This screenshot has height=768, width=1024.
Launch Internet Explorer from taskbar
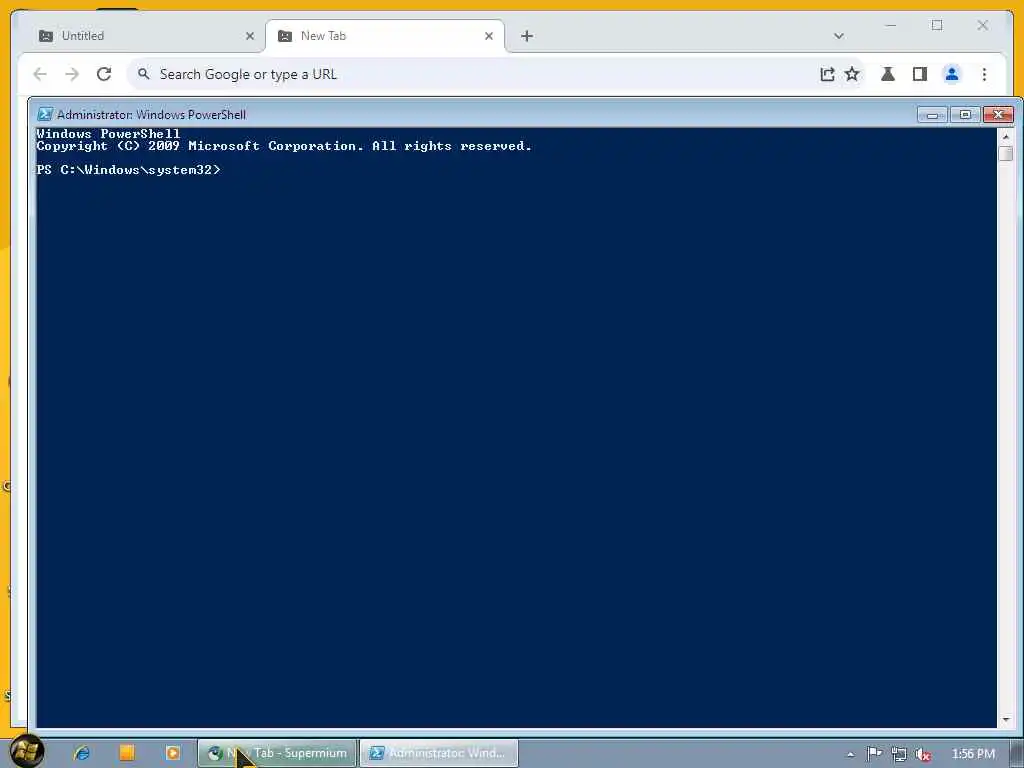(x=82, y=753)
